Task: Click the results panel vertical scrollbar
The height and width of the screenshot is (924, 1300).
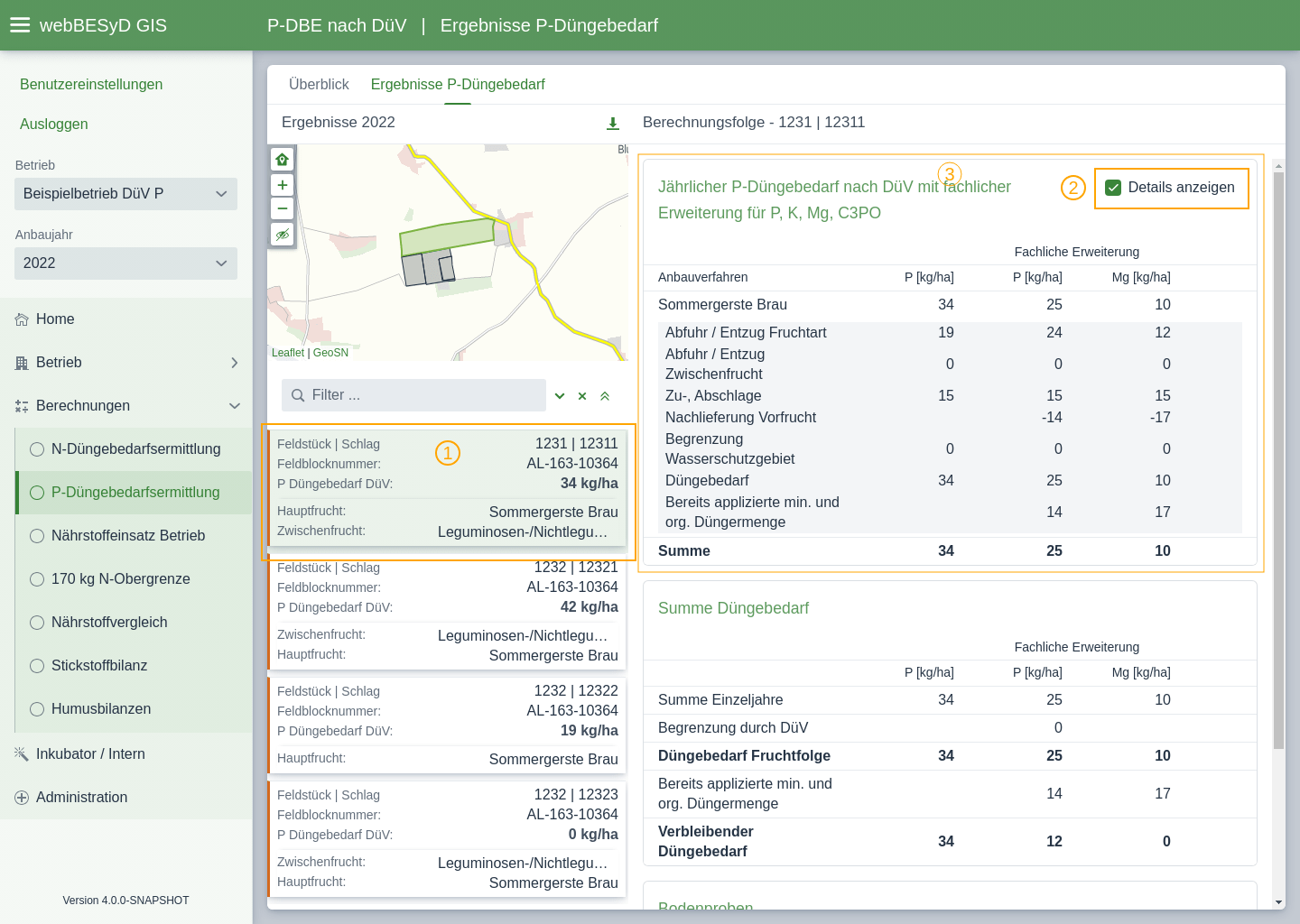Action: point(1278,460)
